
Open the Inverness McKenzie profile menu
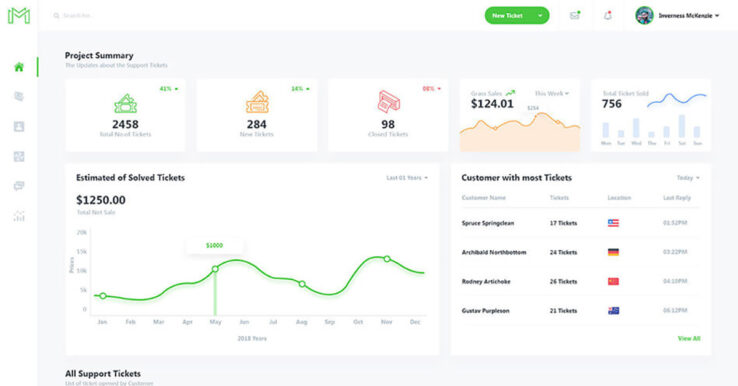pos(677,16)
